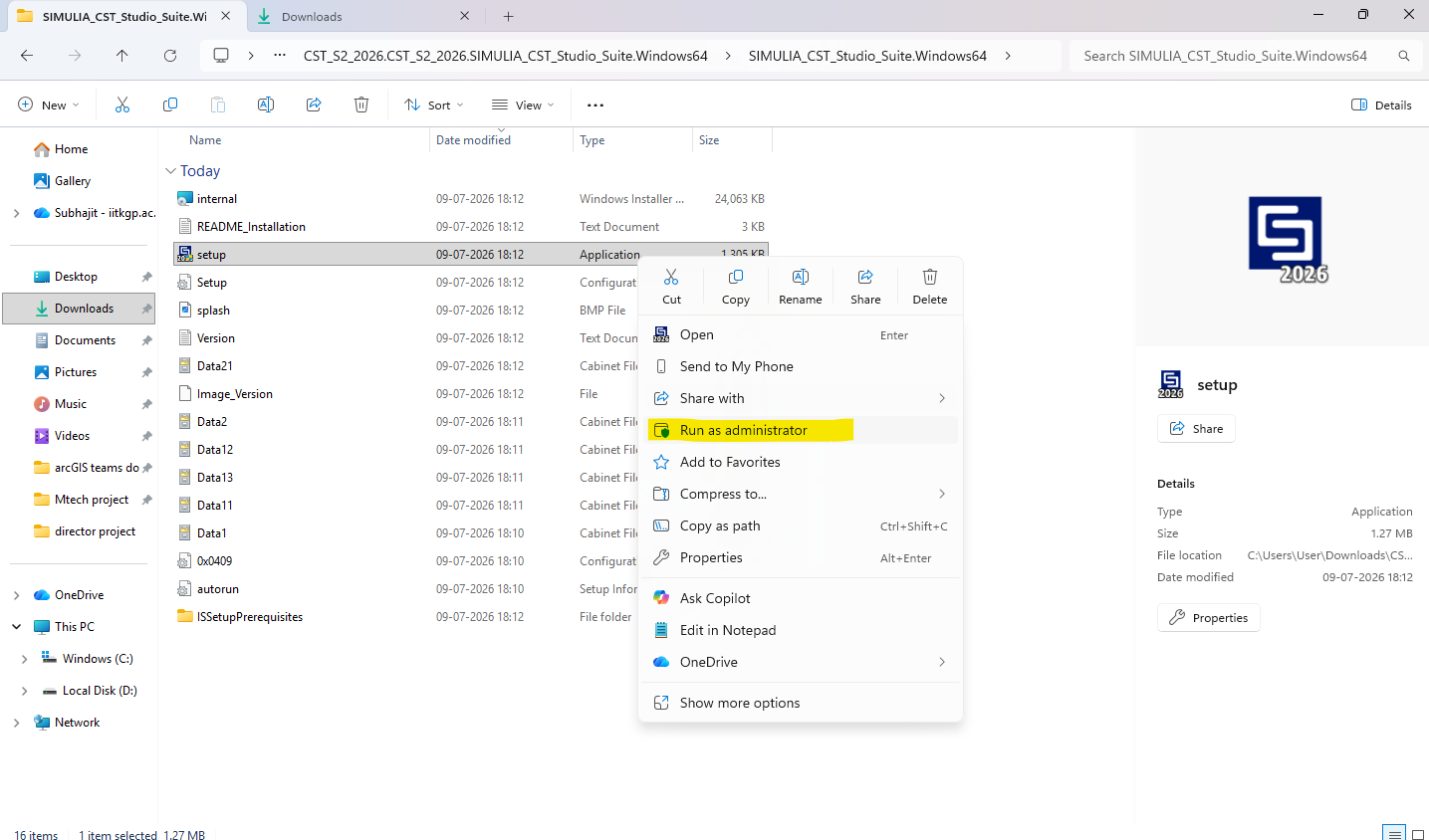Collapse the This PC tree node
1429x840 pixels.
(16, 627)
